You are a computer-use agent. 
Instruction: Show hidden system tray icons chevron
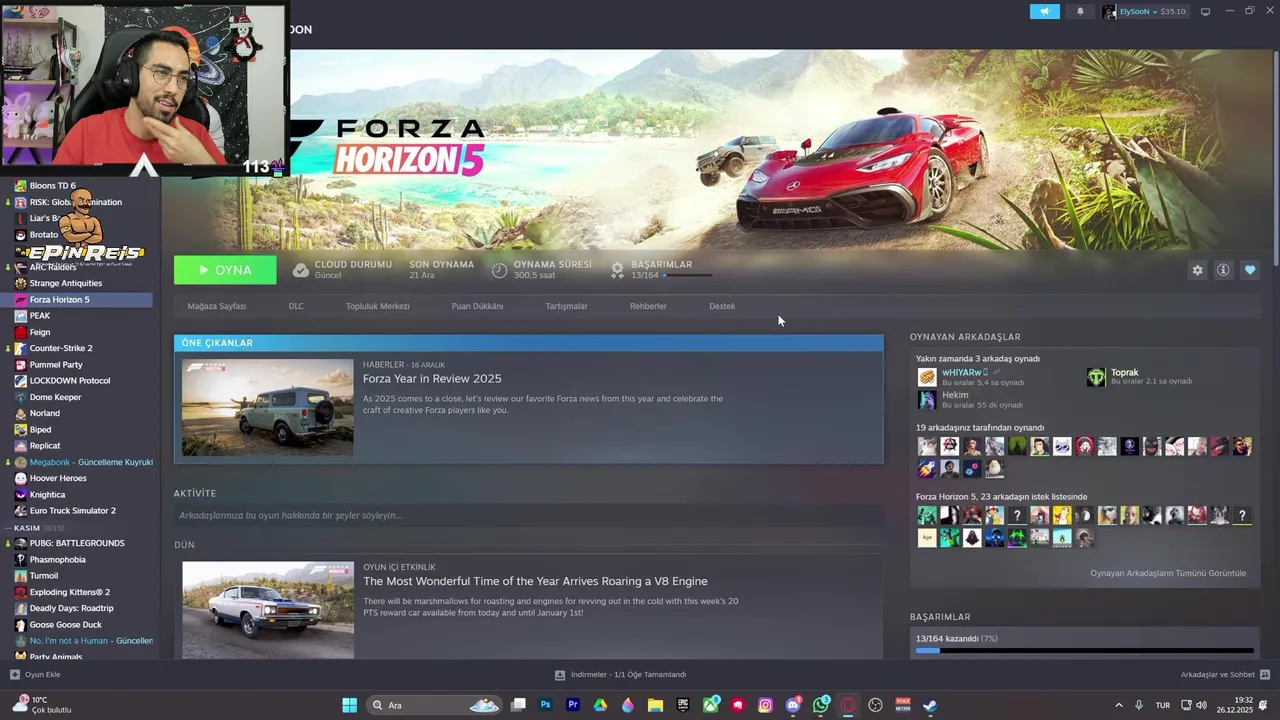[1118, 705]
